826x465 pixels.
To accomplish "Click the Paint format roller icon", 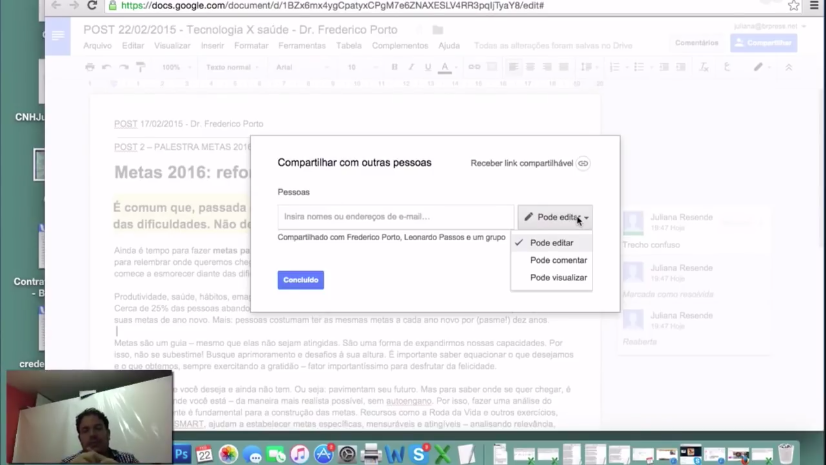I will click(x=141, y=67).
